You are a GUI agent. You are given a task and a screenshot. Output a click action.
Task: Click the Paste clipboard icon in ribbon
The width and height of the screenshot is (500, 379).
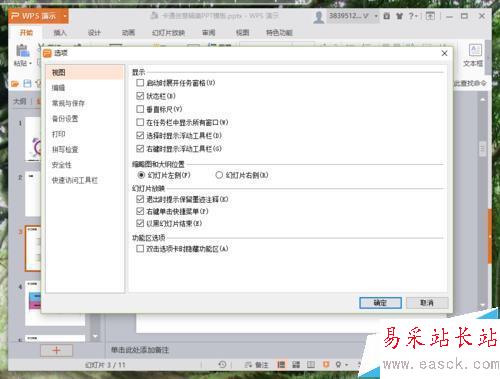click(23, 51)
